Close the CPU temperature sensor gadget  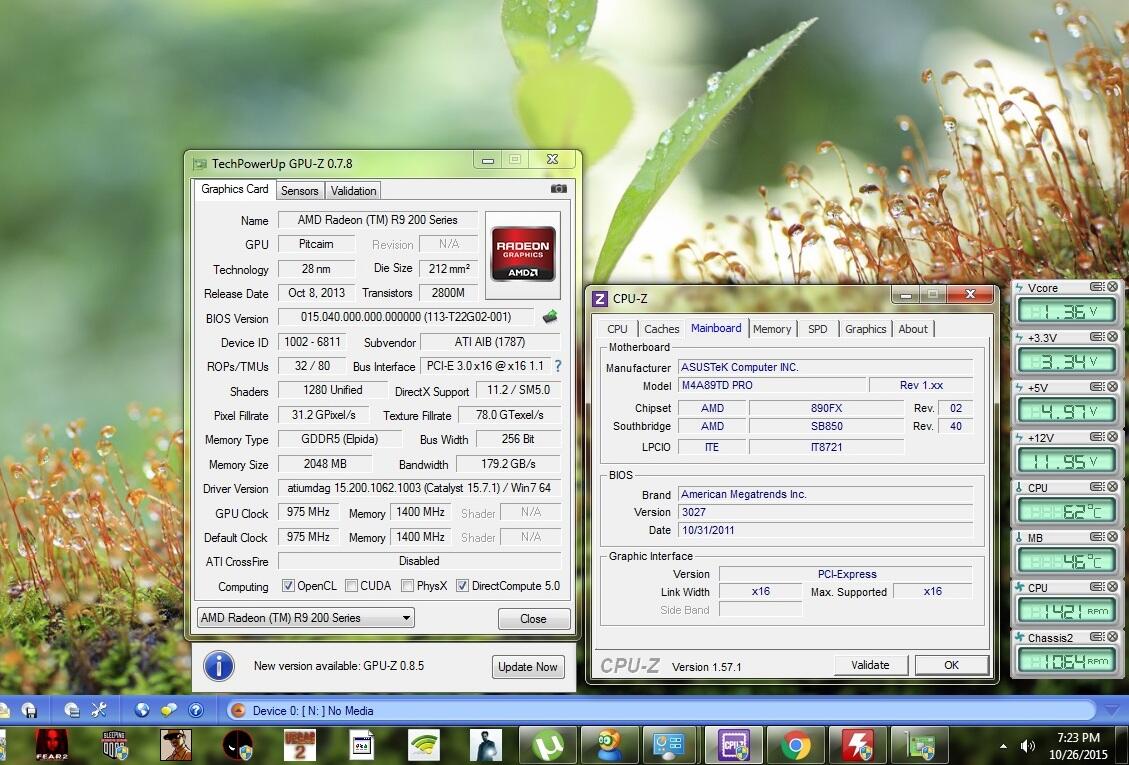(1112, 487)
